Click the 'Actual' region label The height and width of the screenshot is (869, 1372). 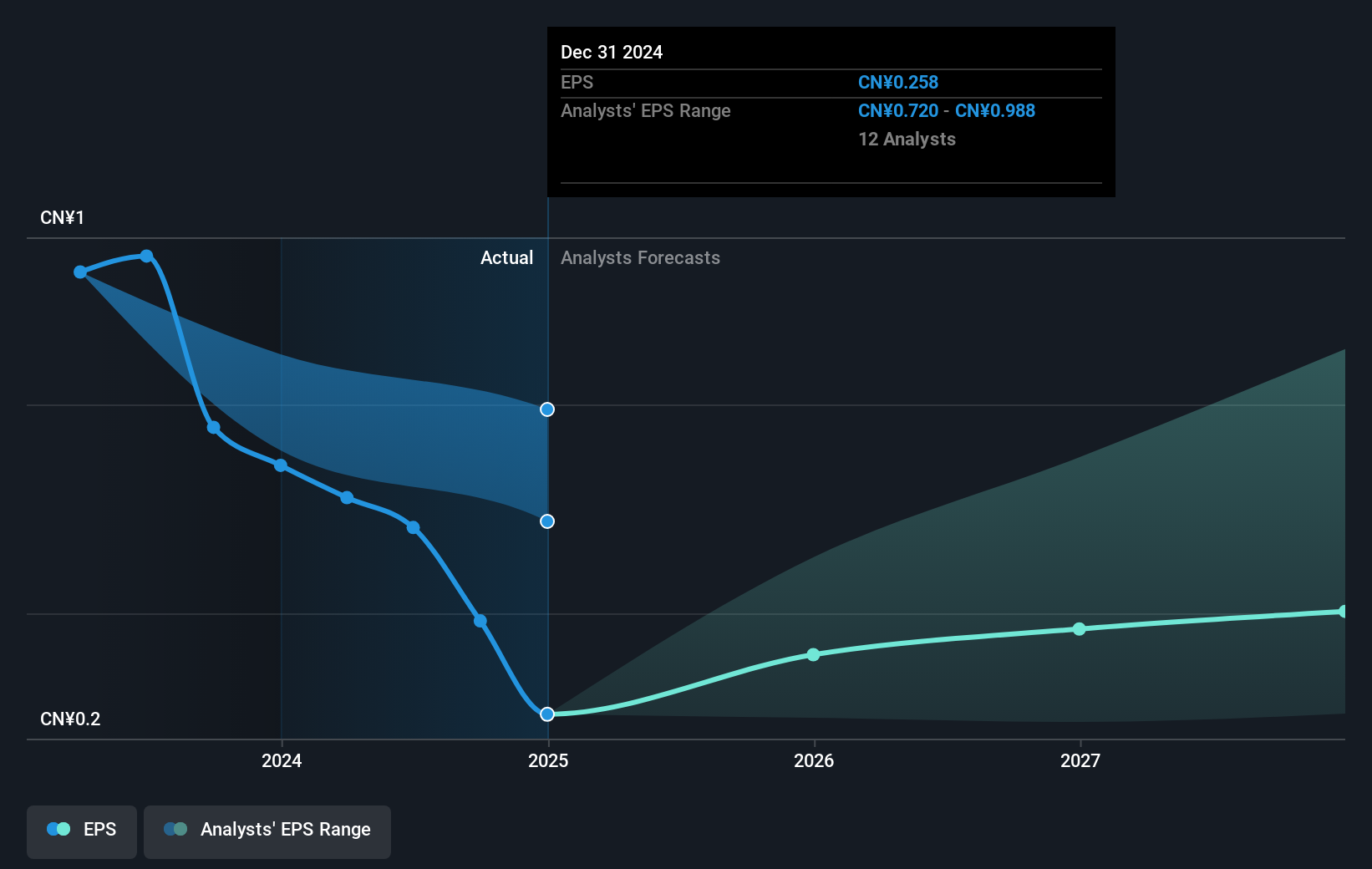(x=506, y=258)
